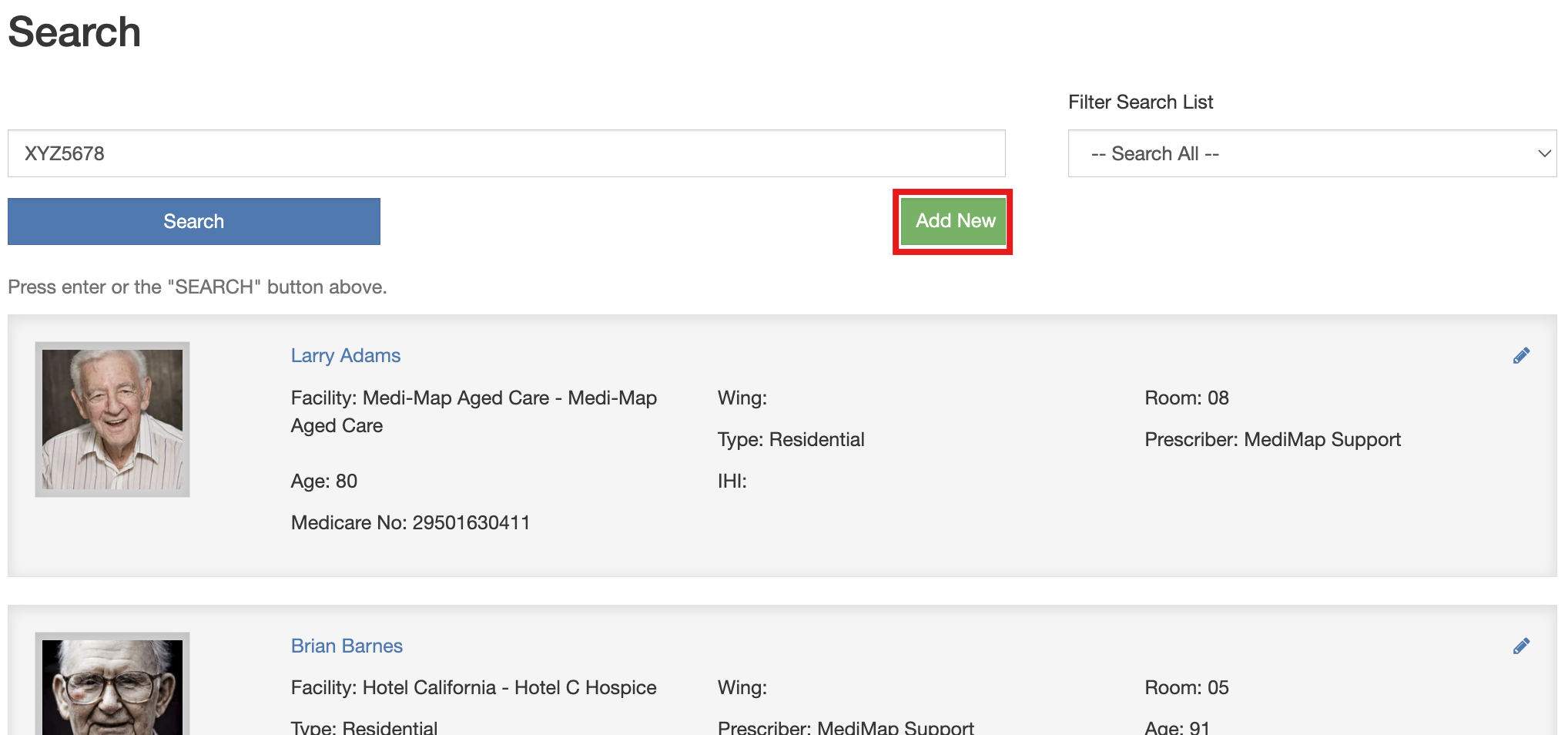Click the Medi-Map Aged Care facility text

(x=473, y=411)
